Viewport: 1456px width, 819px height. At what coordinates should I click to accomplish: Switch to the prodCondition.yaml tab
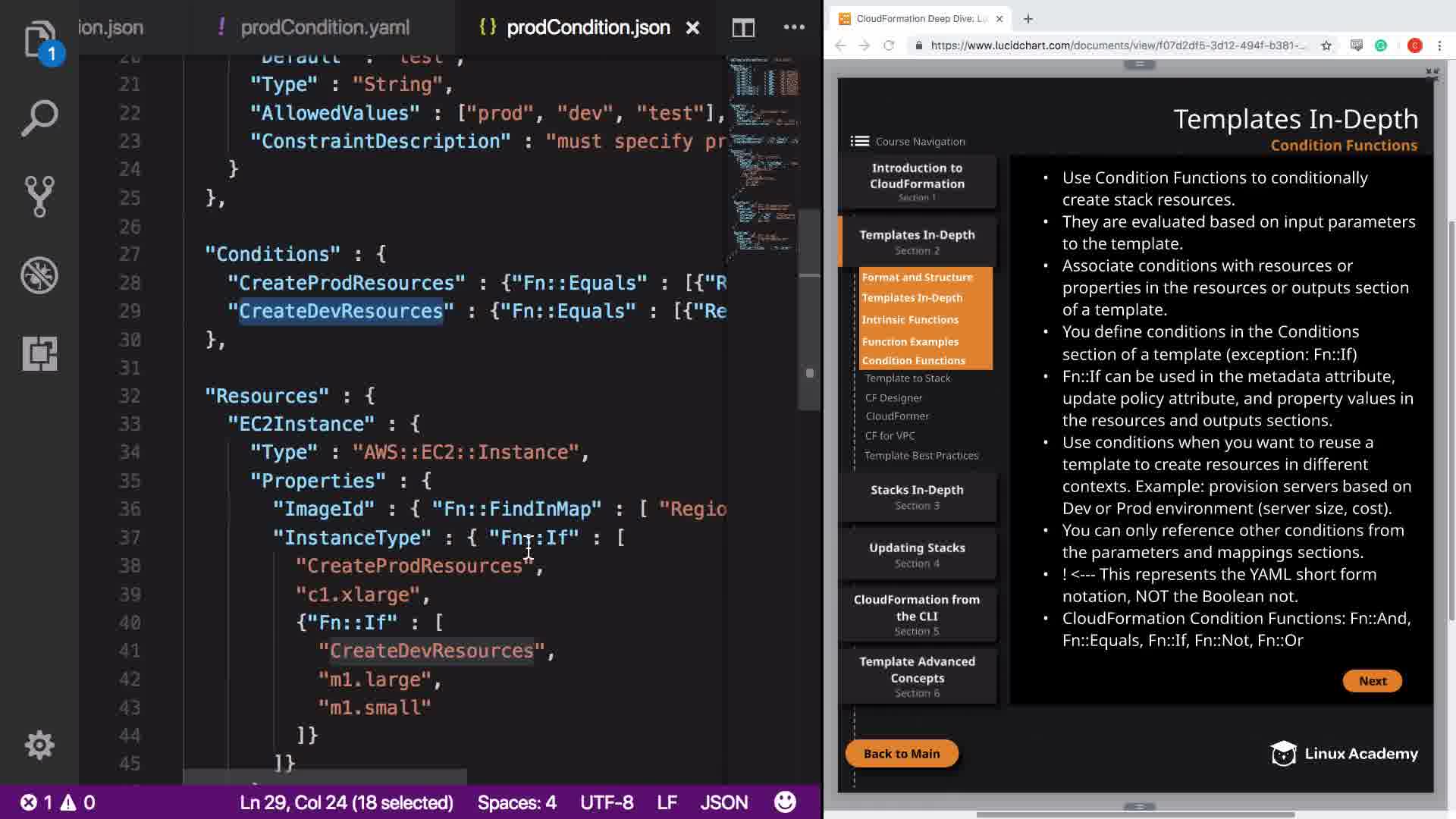[325, 28]
